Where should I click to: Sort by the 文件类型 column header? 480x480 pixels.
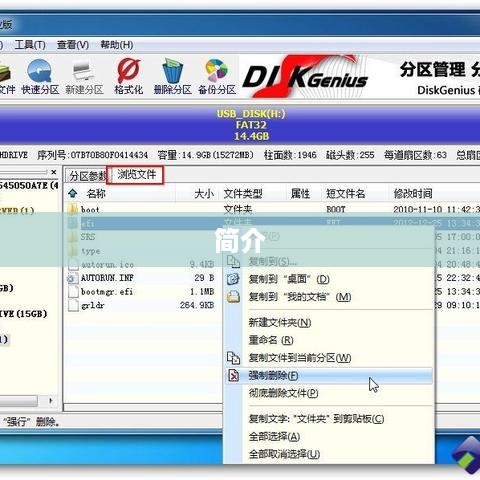pos(243,194)
